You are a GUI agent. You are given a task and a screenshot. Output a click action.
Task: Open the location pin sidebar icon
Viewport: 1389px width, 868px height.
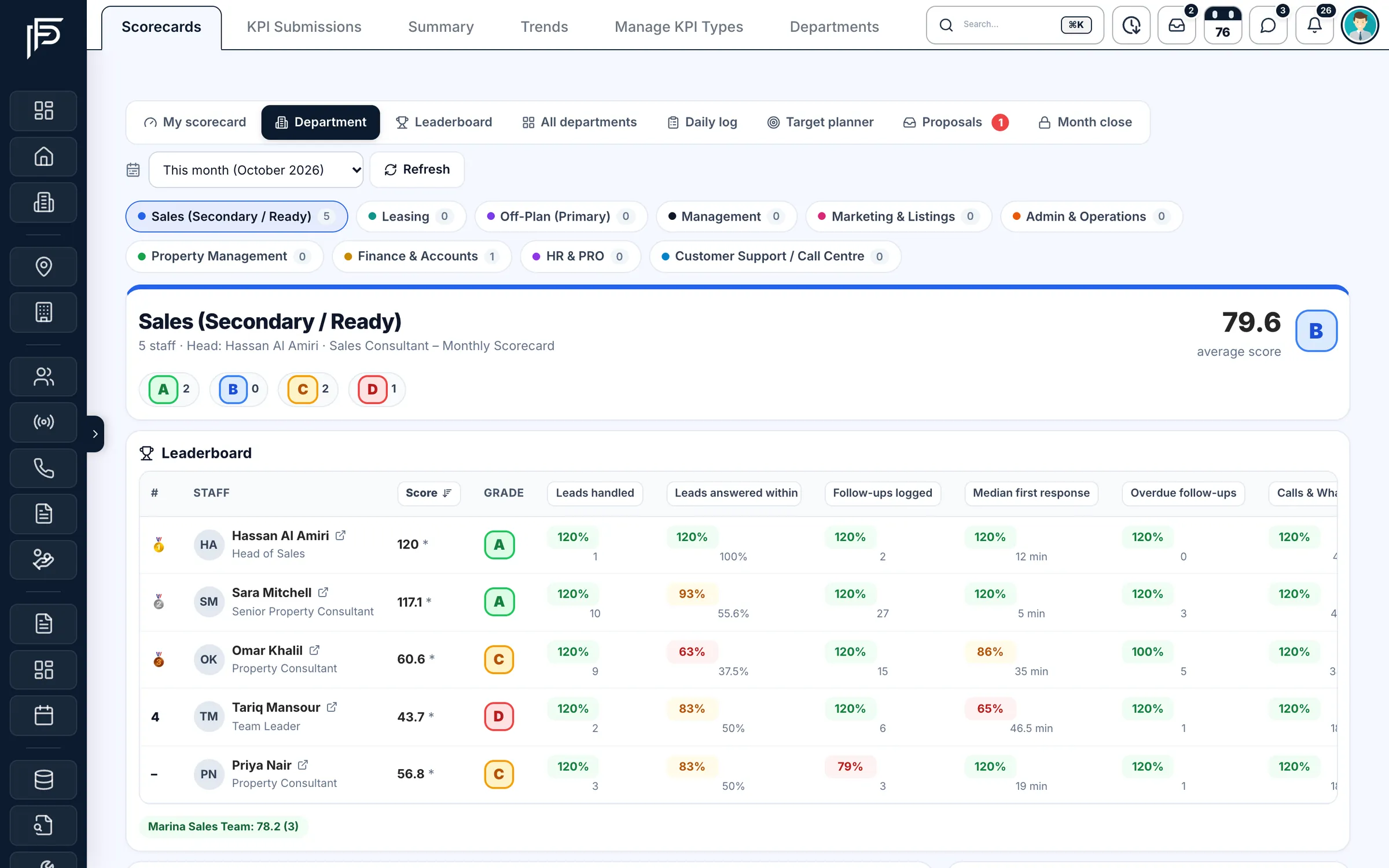(x=43, y=266)
